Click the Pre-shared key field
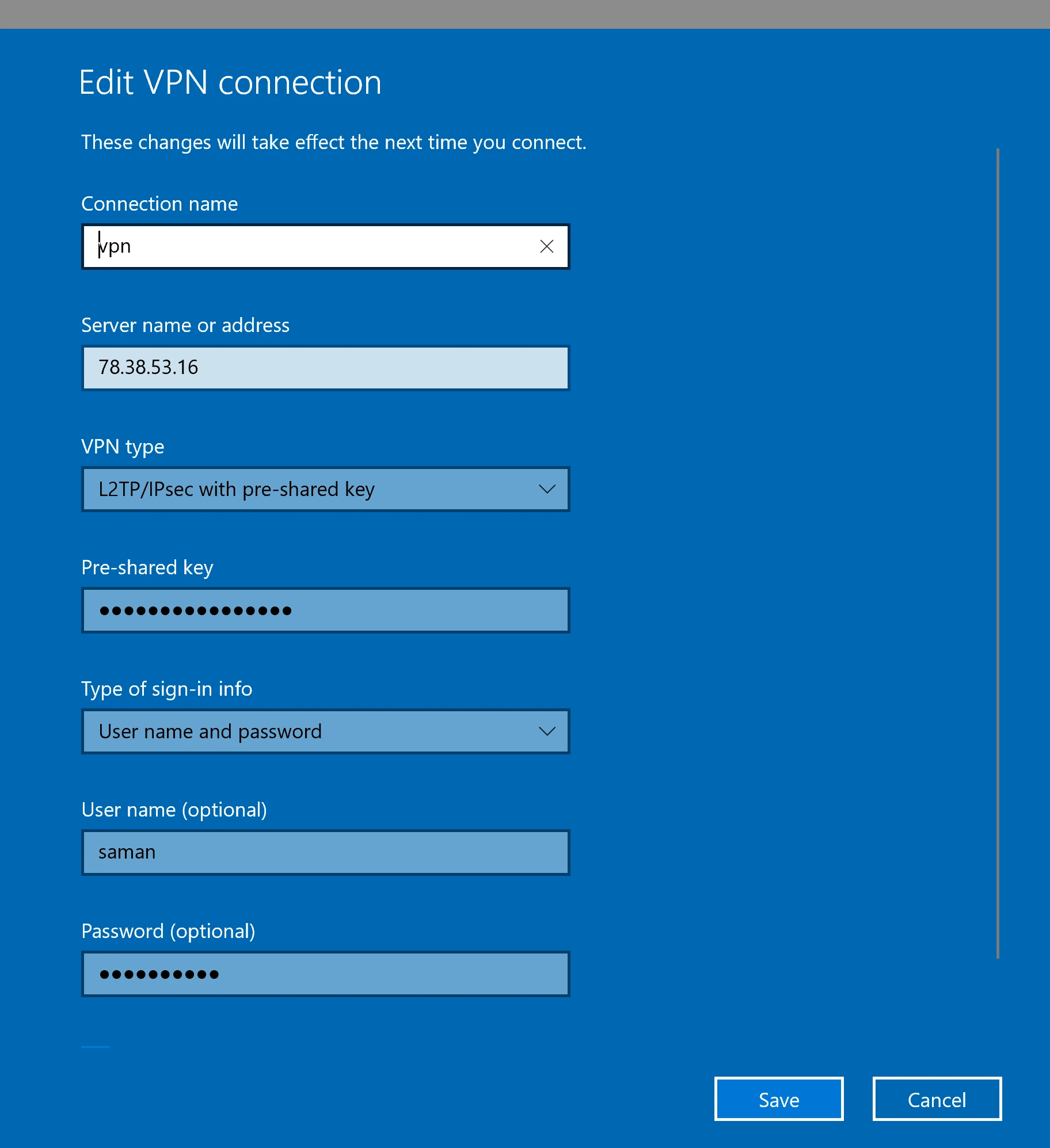Viewport: 1050px width, 1148px height. [325, 610]
